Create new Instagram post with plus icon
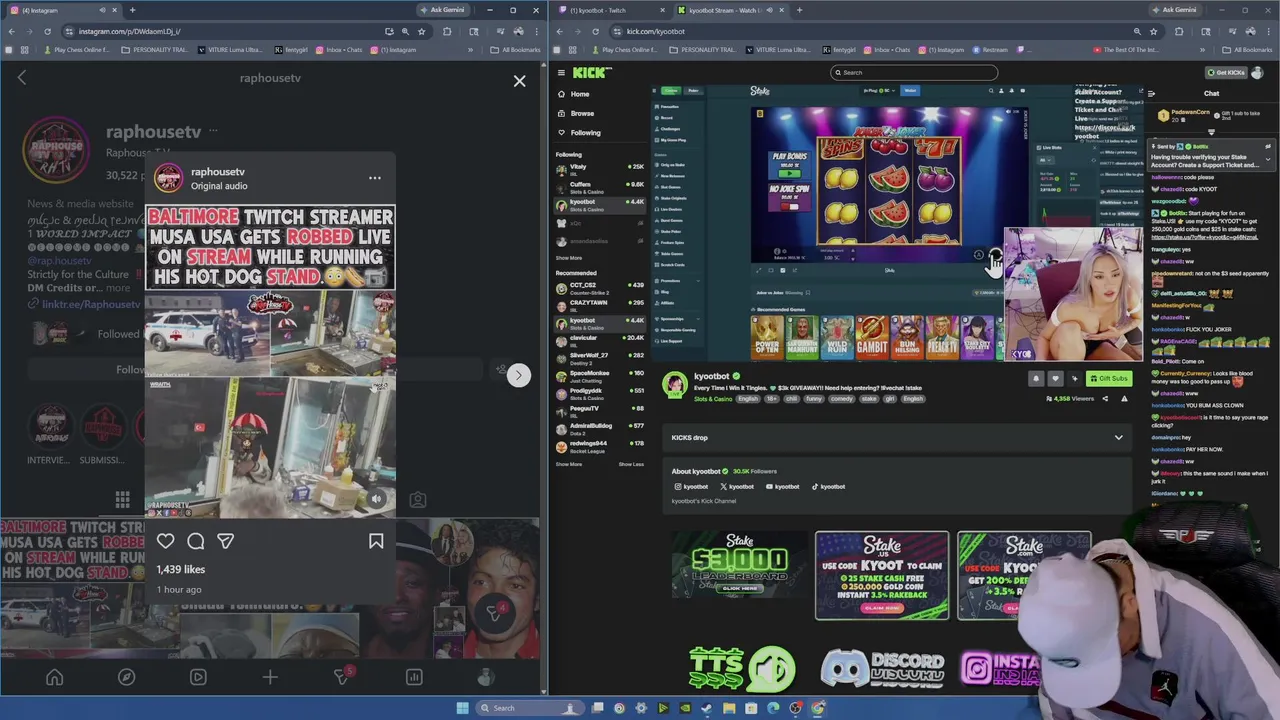 pos(270,677)
